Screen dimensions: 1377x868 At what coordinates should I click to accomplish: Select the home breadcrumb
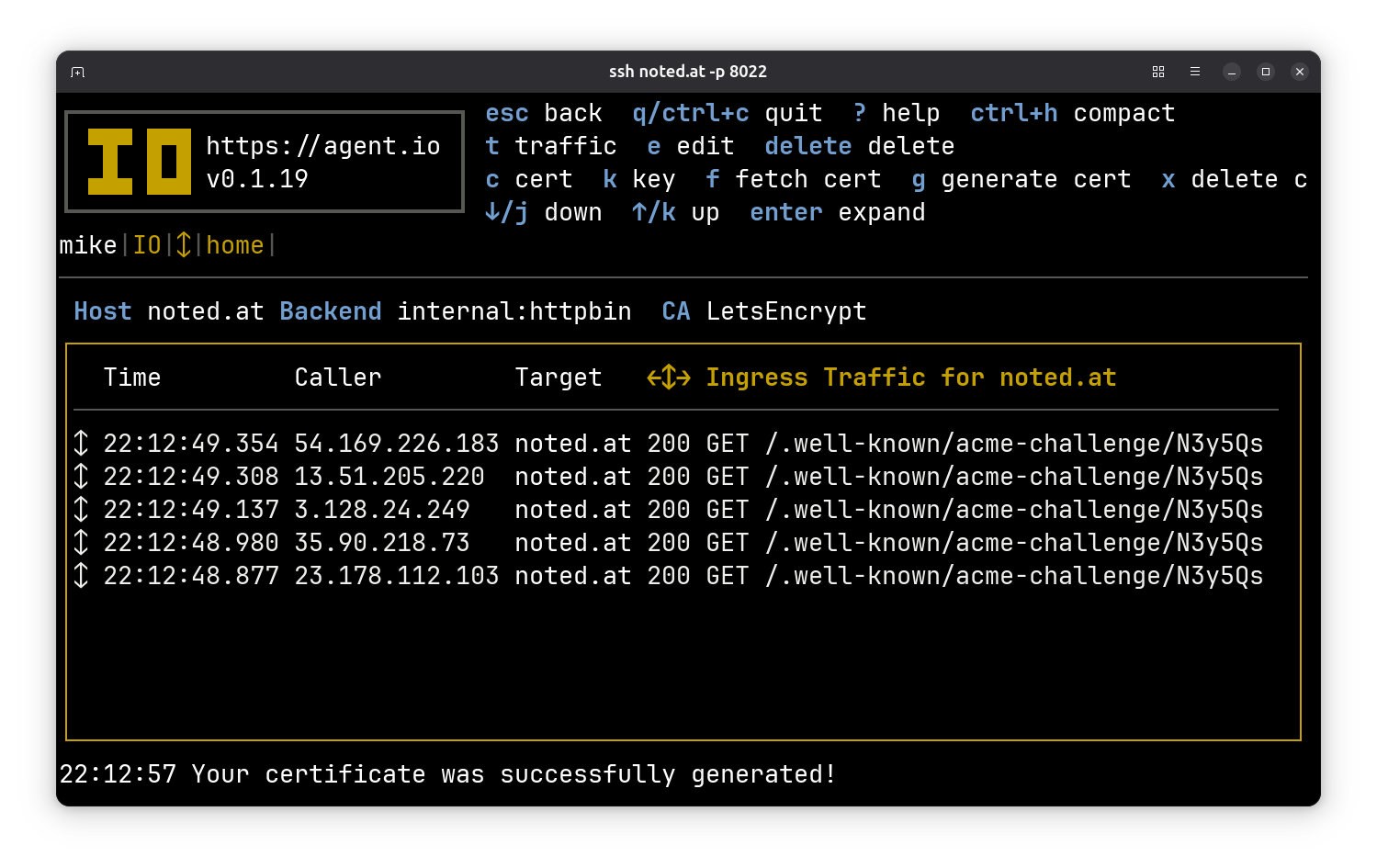point(235,245)
